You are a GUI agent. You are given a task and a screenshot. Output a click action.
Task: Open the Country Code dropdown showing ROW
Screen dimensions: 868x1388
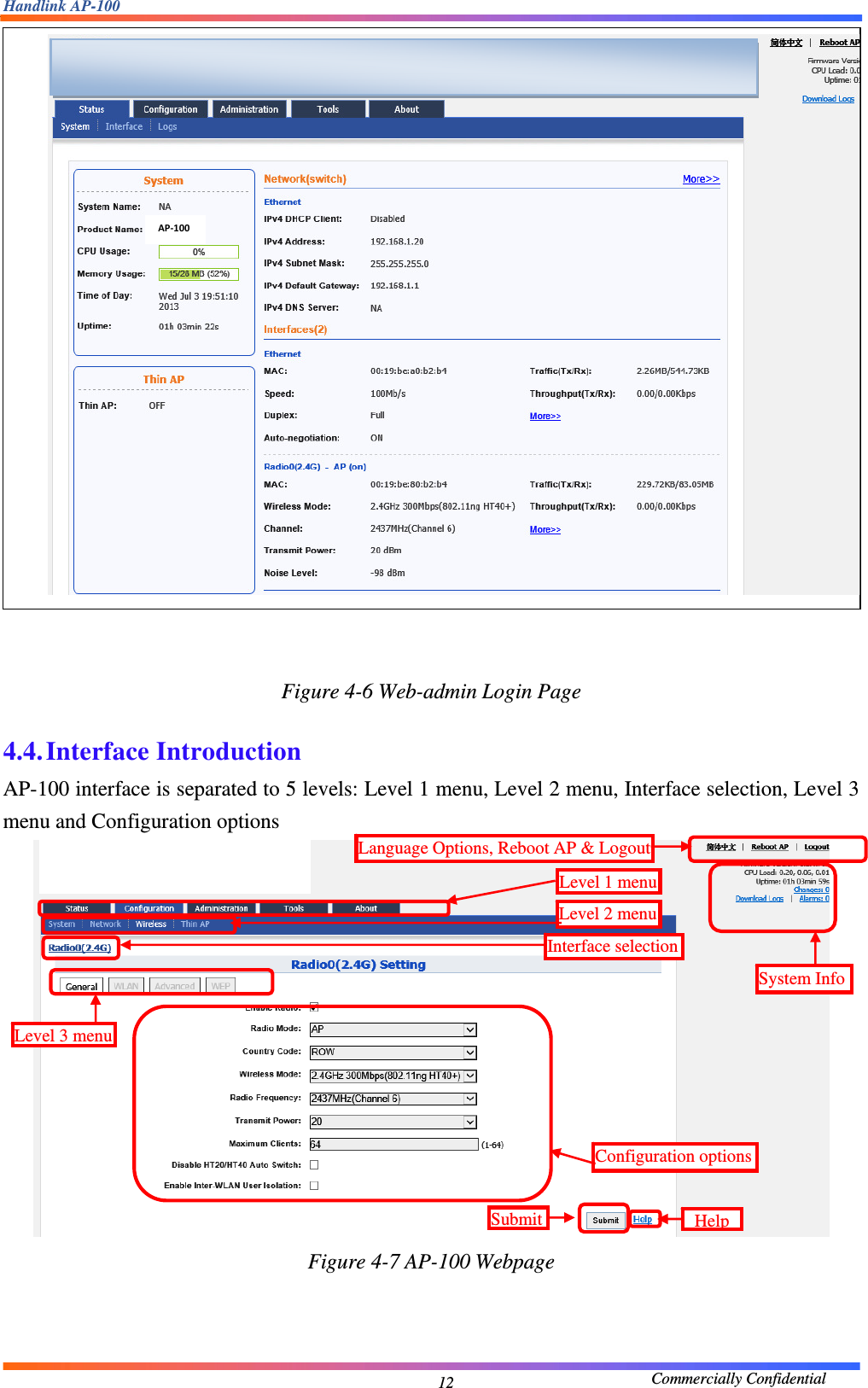(393, 1053)
